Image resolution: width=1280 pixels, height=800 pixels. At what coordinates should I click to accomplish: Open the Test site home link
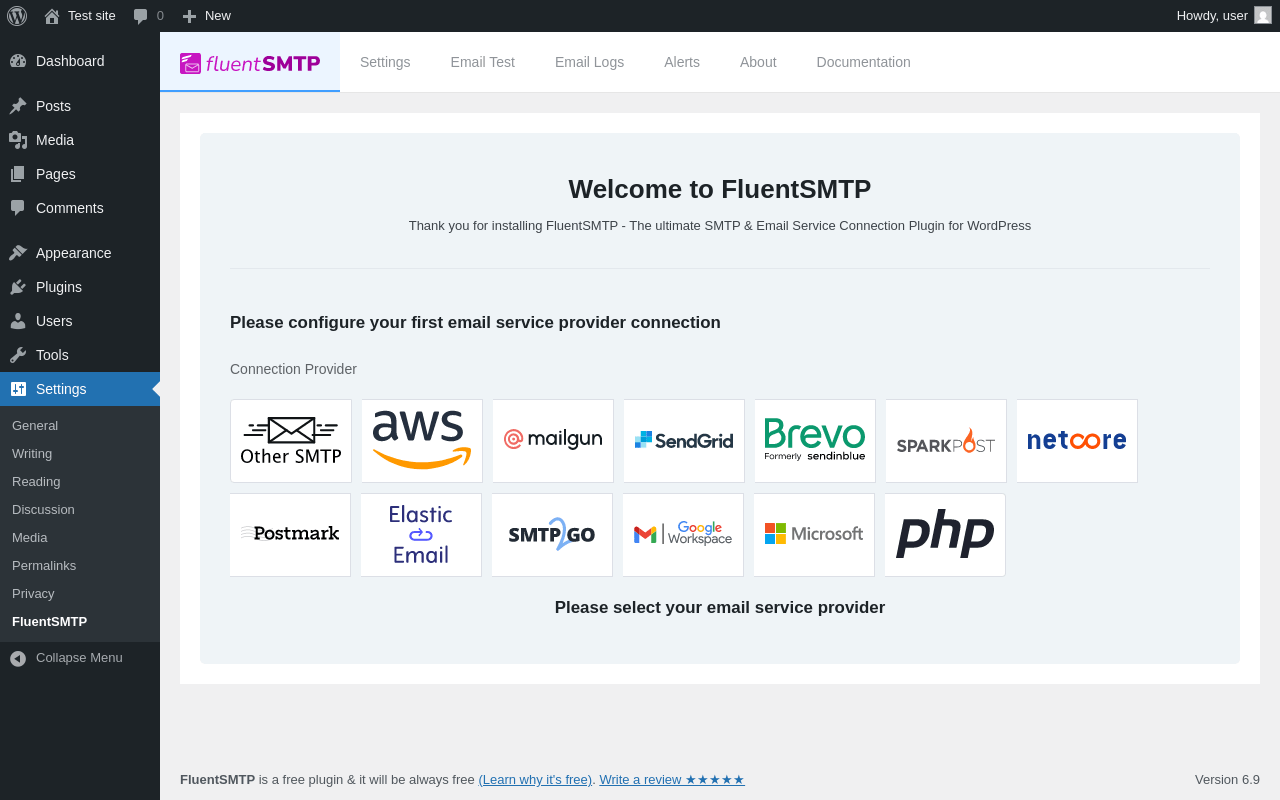80,16
